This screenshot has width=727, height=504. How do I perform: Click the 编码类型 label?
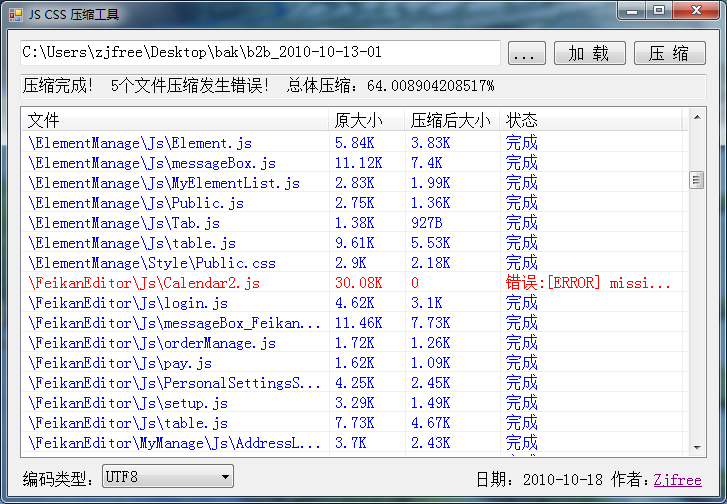57,478
